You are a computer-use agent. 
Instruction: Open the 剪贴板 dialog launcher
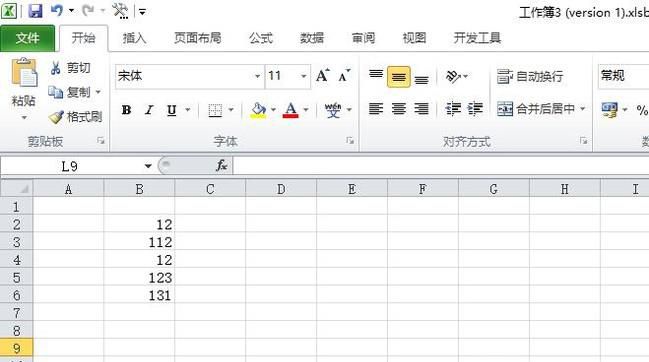[101, 141]
